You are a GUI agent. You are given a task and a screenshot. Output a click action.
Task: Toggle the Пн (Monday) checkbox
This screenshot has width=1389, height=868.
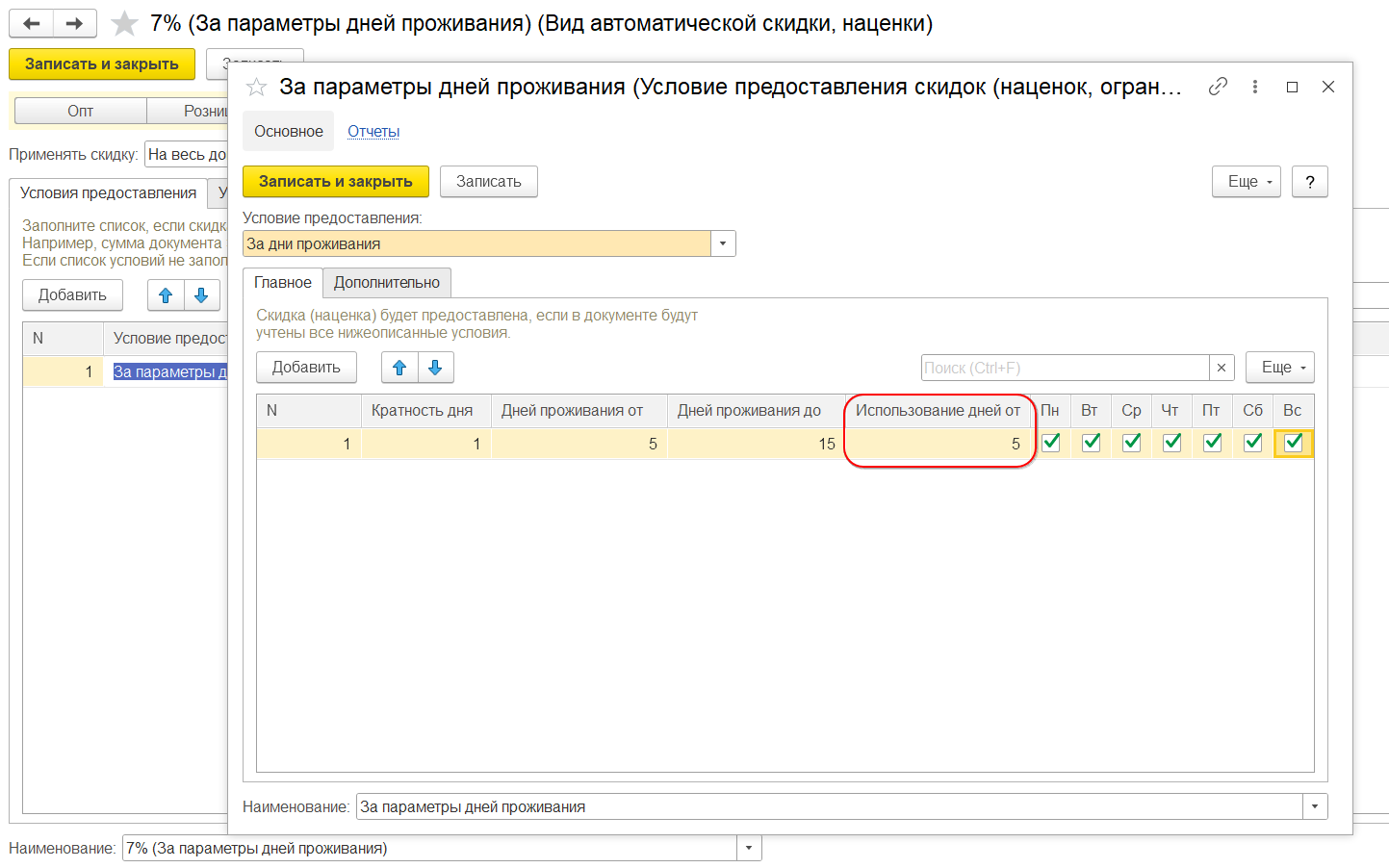coord(1051,443)
